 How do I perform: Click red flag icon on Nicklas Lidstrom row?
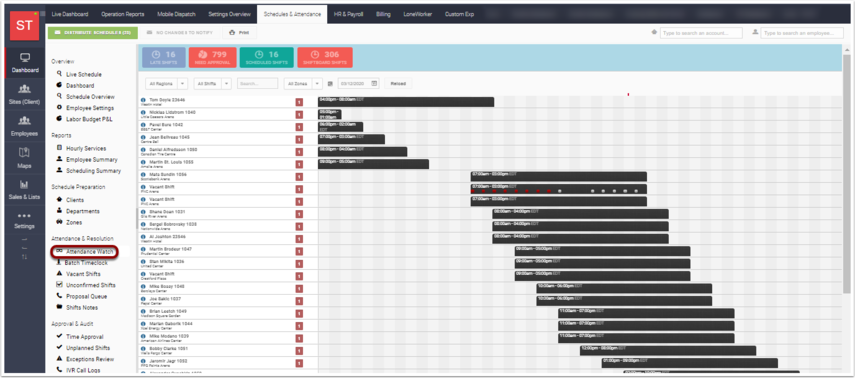pyautogui.click(x=299, y=114)
